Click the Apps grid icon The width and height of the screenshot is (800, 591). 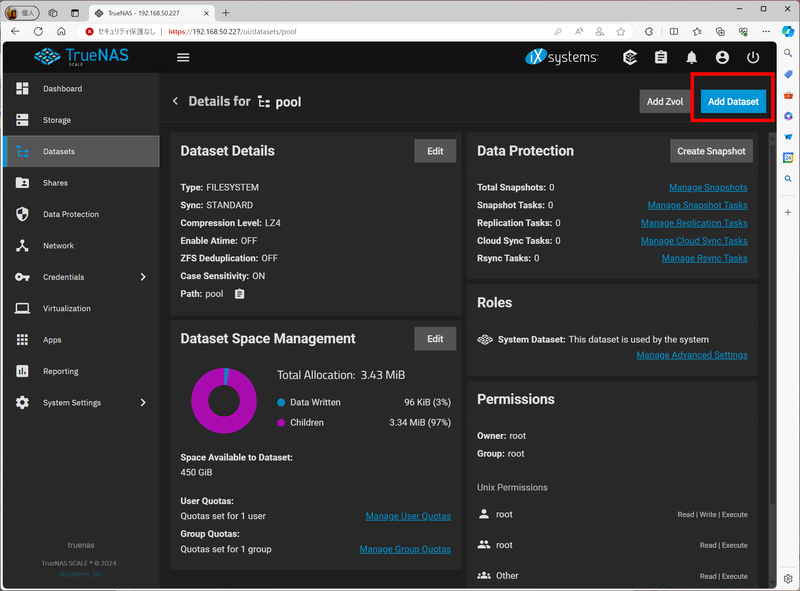coord(22,340)
